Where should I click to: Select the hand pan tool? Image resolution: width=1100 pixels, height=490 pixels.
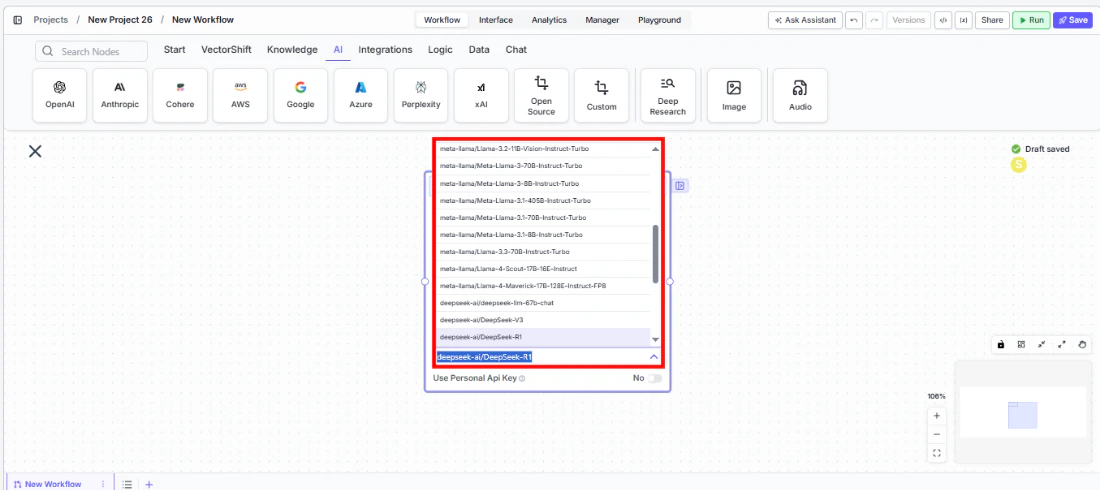point(1082,344)
